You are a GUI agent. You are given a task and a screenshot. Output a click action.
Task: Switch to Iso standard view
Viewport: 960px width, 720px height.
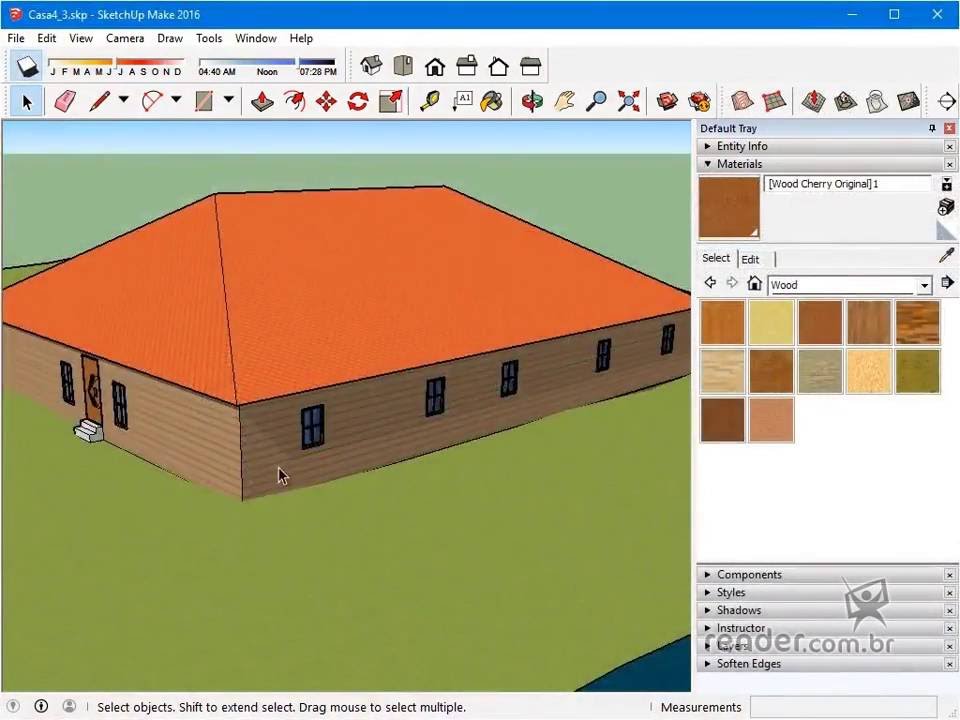pos(371,67)
